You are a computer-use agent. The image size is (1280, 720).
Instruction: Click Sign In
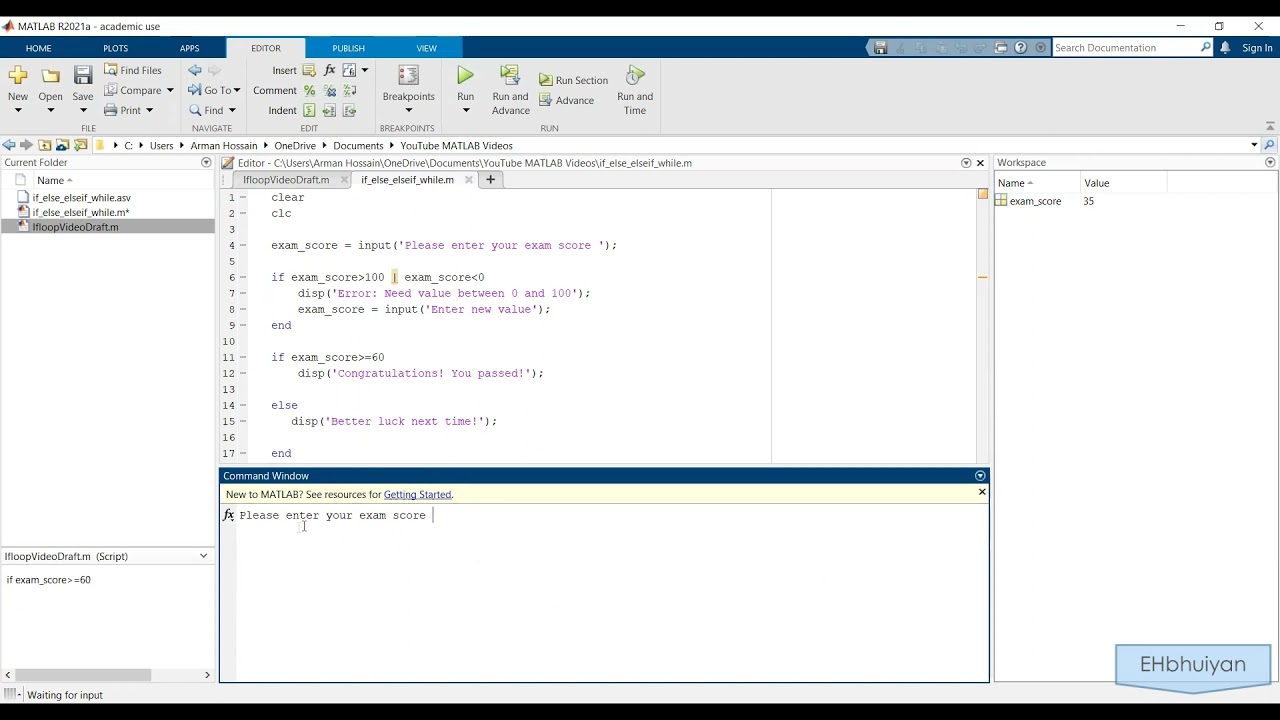click(1257, 48)
